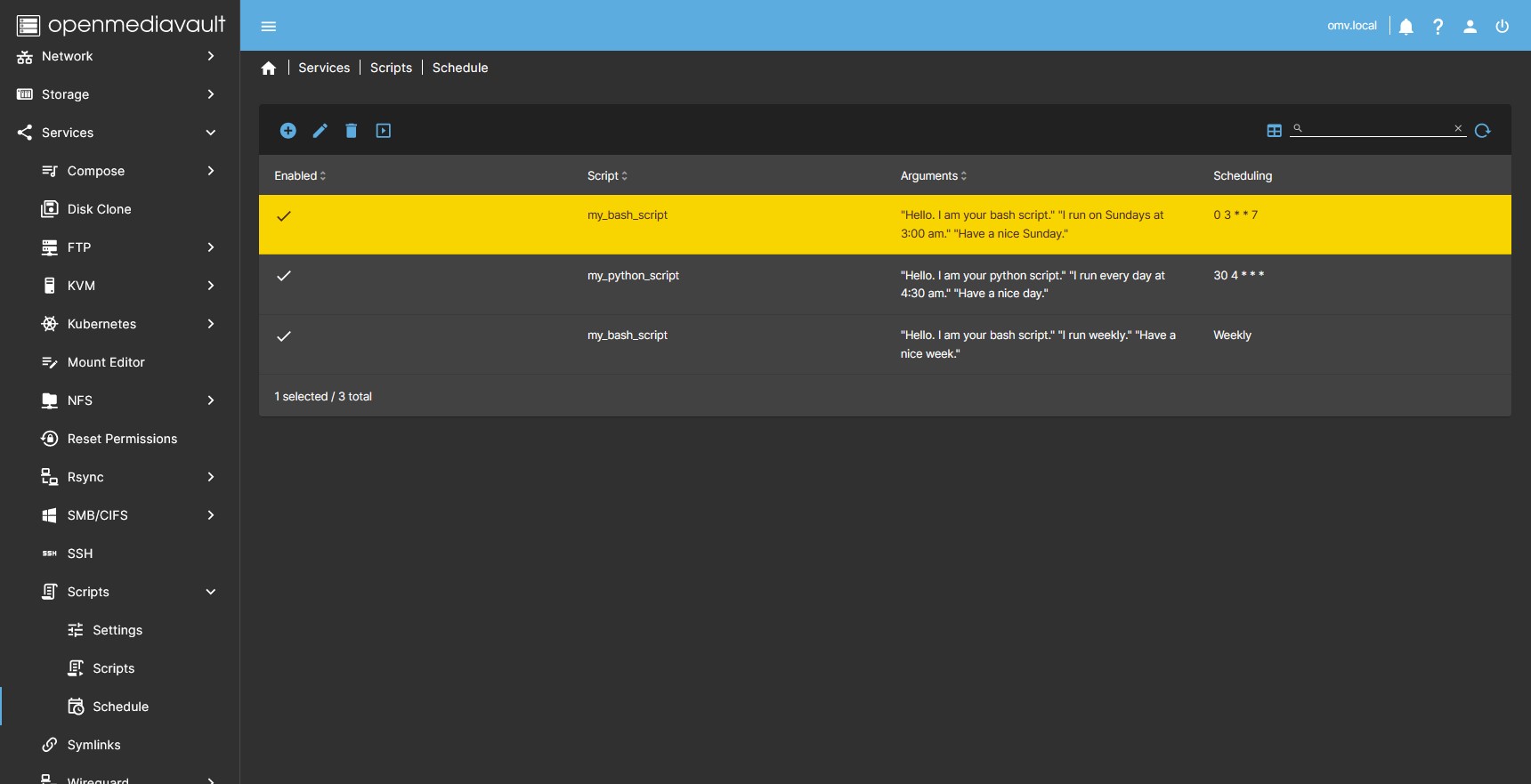Image resolution: width=1531 pixels, height=784 pixels.
Task: Click the power icon in header
Action: click(x=1502, y=27)
